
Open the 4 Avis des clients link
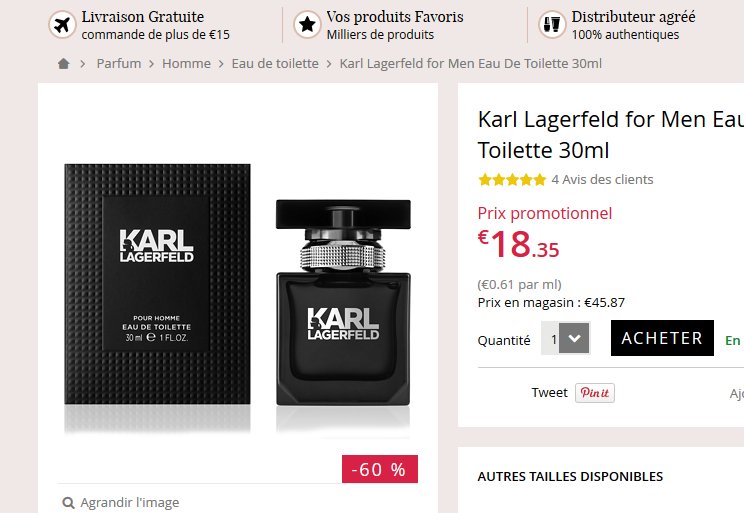coord(603,180)
